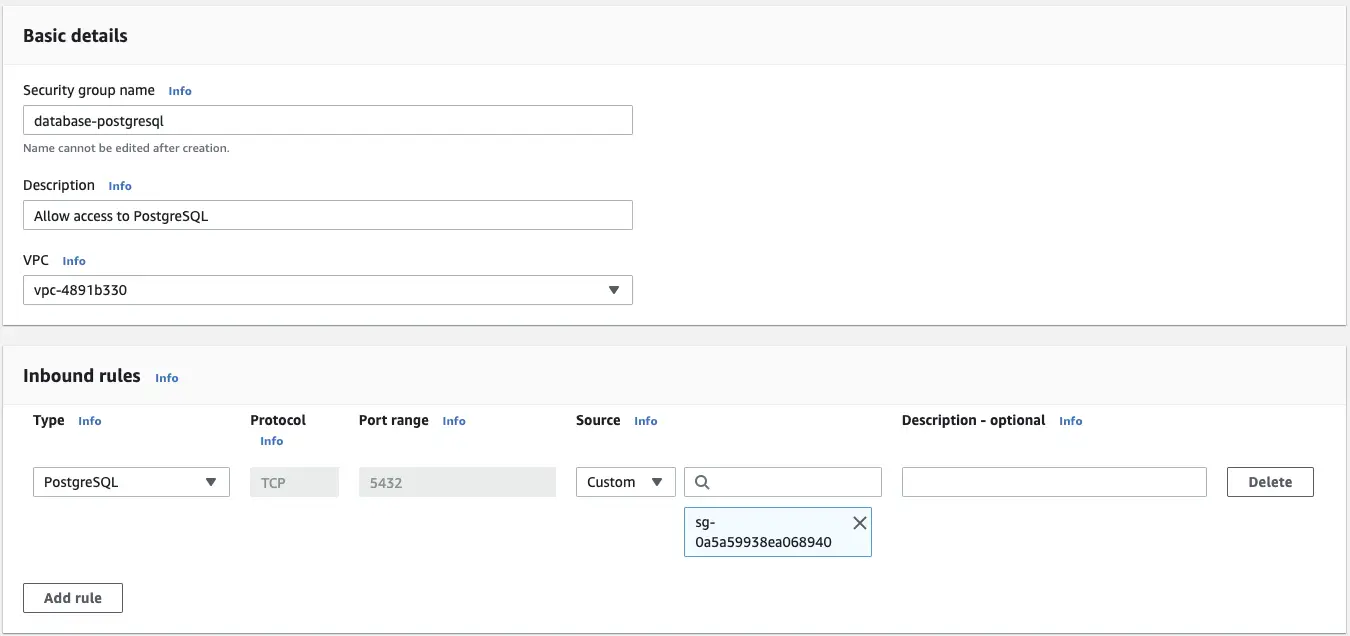Open Info link next to Inbound rules heading
1350x636 pixels.
coord(167,378)
